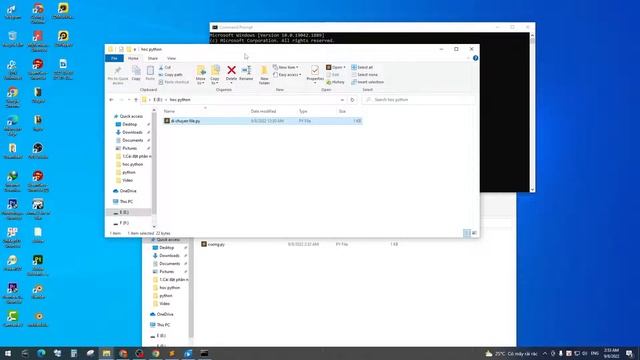This screenshot has height=360, width=640.
Task: Select the di-chuyen-file.py file
Action: coord(262,121)
